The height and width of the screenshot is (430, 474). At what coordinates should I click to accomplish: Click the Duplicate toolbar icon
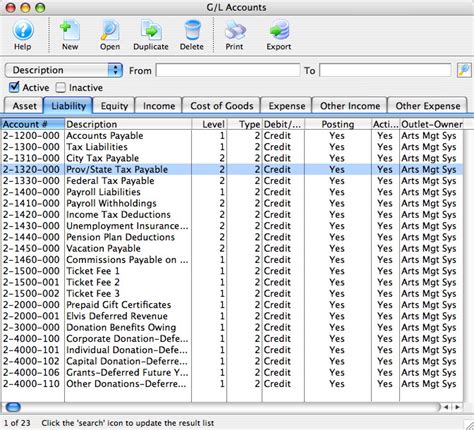pos(151,30)
